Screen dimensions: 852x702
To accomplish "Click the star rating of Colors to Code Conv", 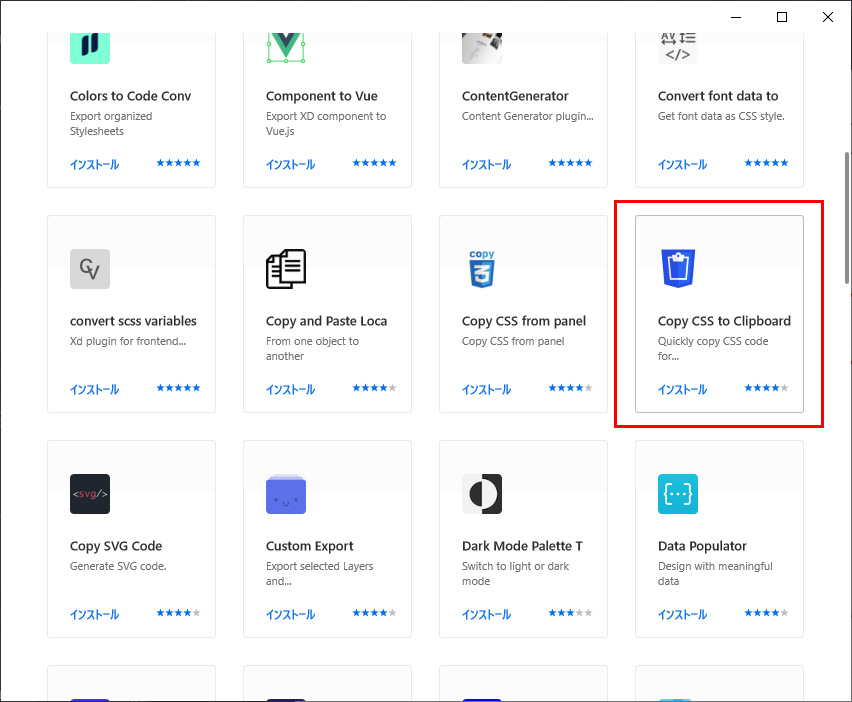I will (178, 162).
